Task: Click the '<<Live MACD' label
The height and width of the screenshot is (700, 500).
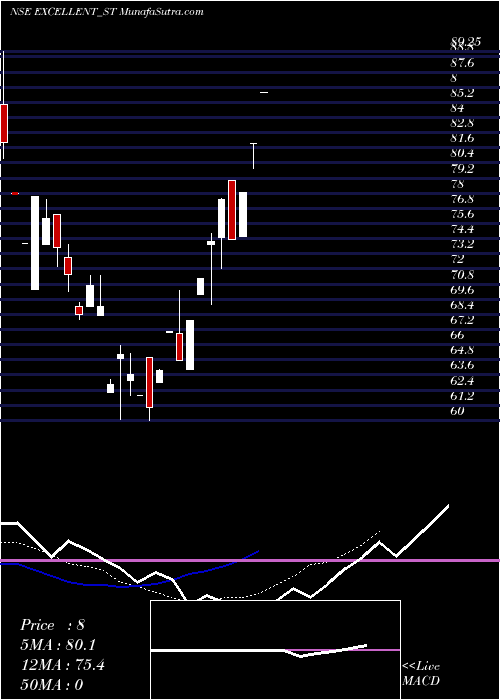Action: pos(421,674)
